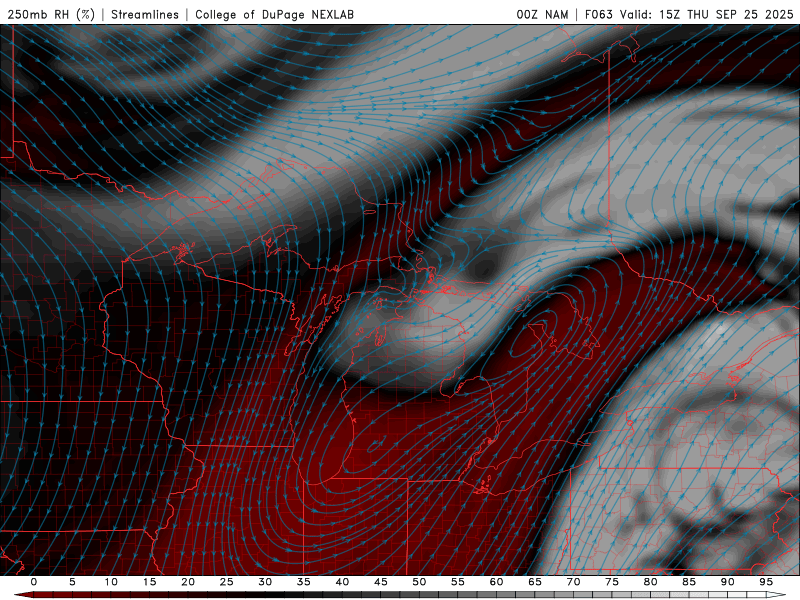Click the 80 label on the RH scale

tap(651, 582)
